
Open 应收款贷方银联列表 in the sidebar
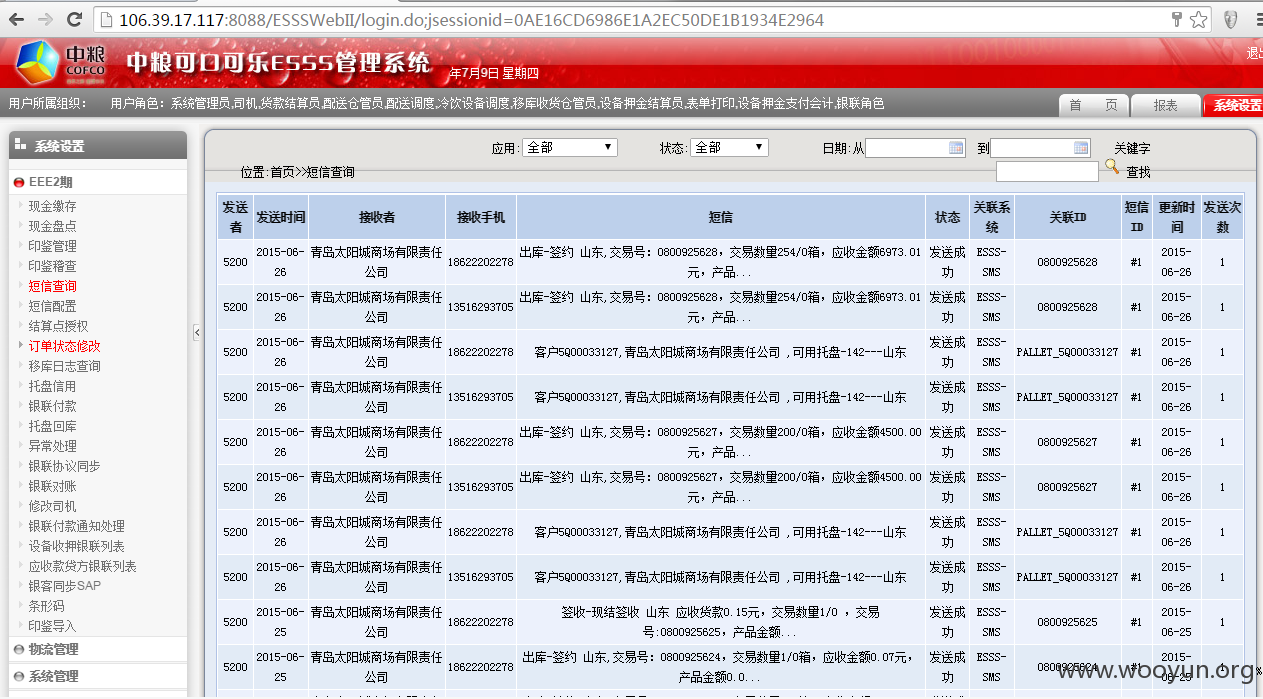[82, 566]
